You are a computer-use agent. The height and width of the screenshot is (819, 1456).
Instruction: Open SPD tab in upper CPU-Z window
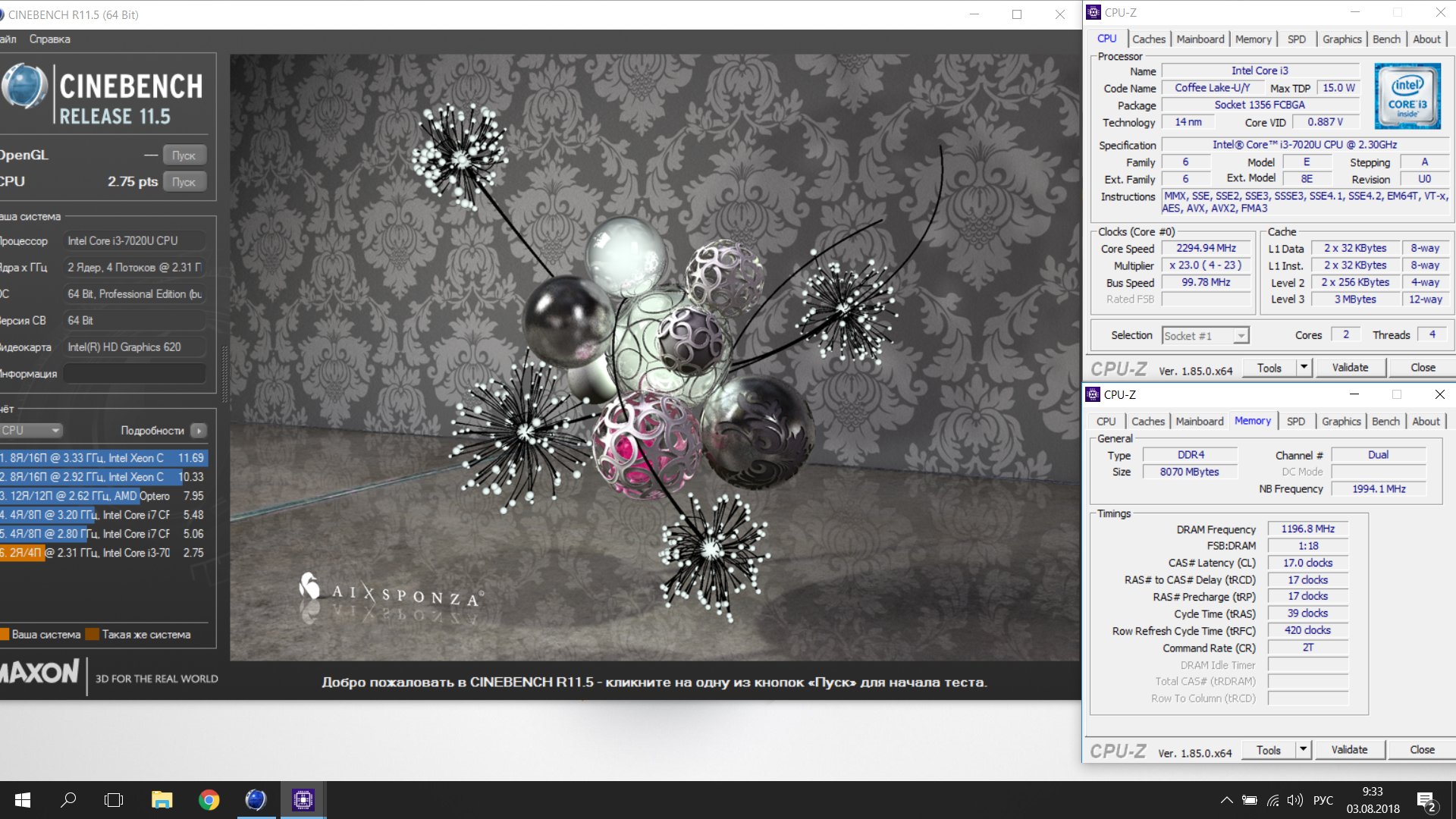1297,39
